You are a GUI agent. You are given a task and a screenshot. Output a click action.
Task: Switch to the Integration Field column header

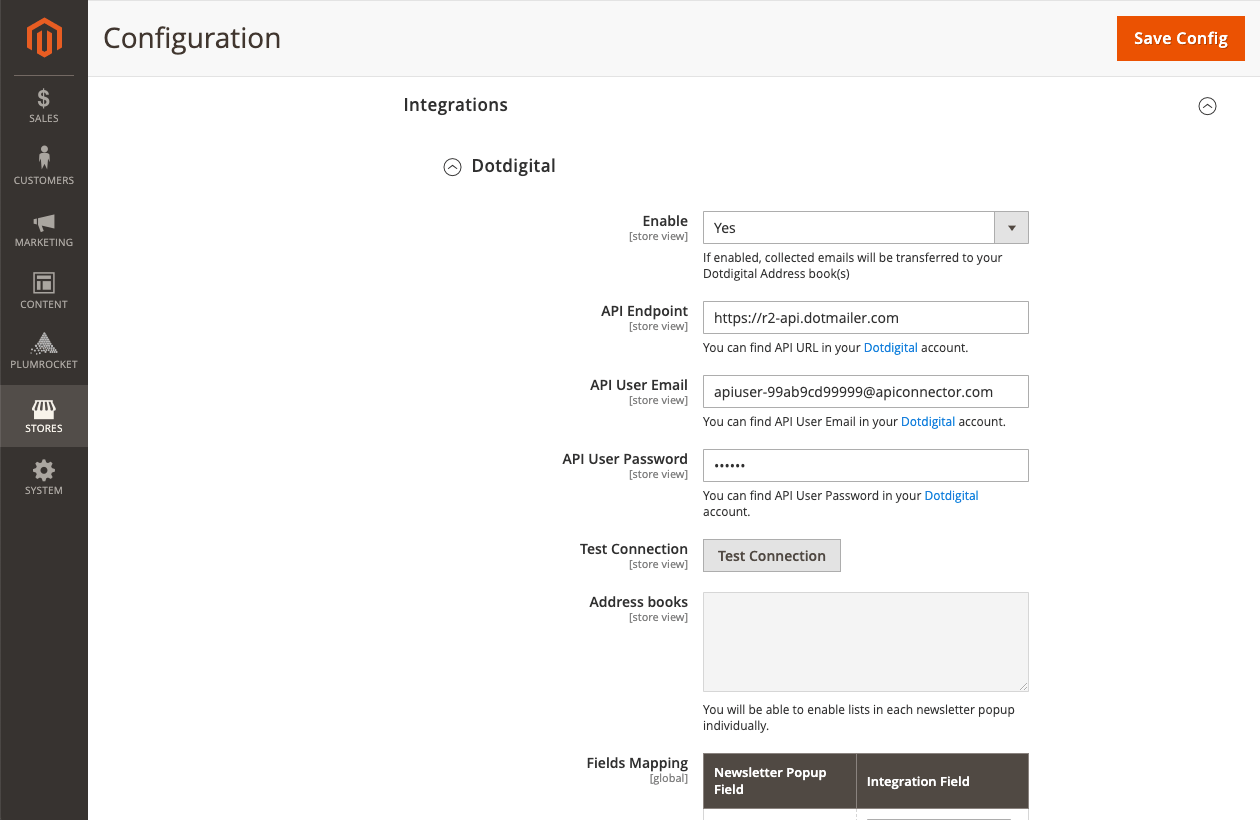[917, 781]
